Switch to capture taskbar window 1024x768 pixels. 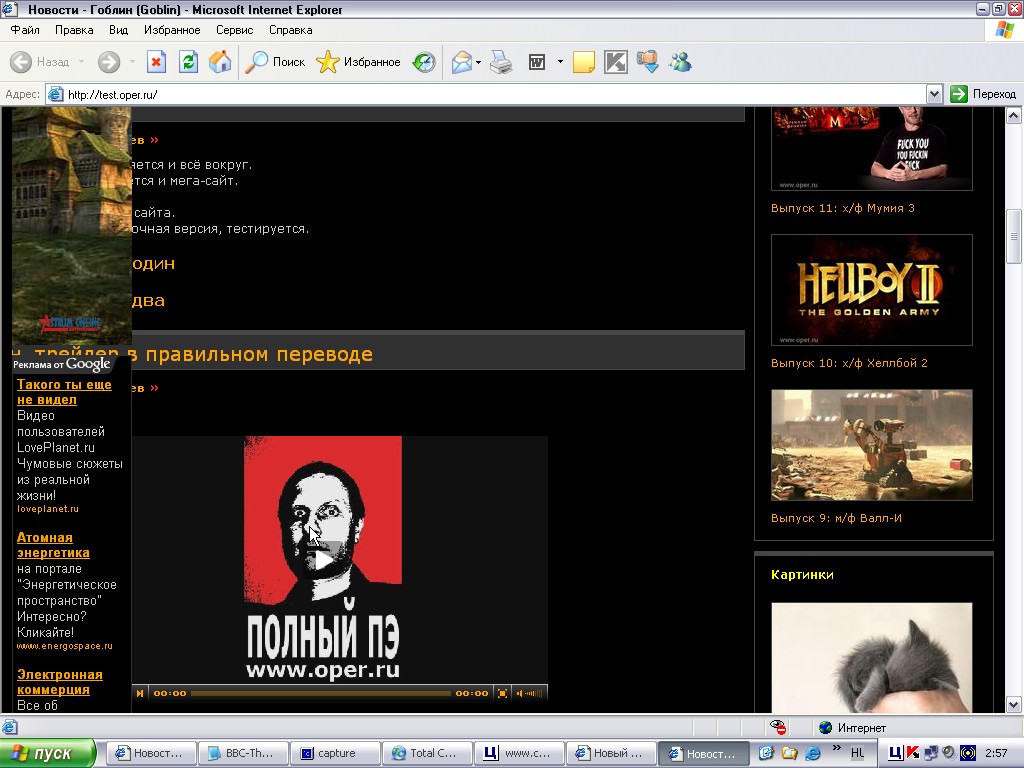tap(335, 753)
